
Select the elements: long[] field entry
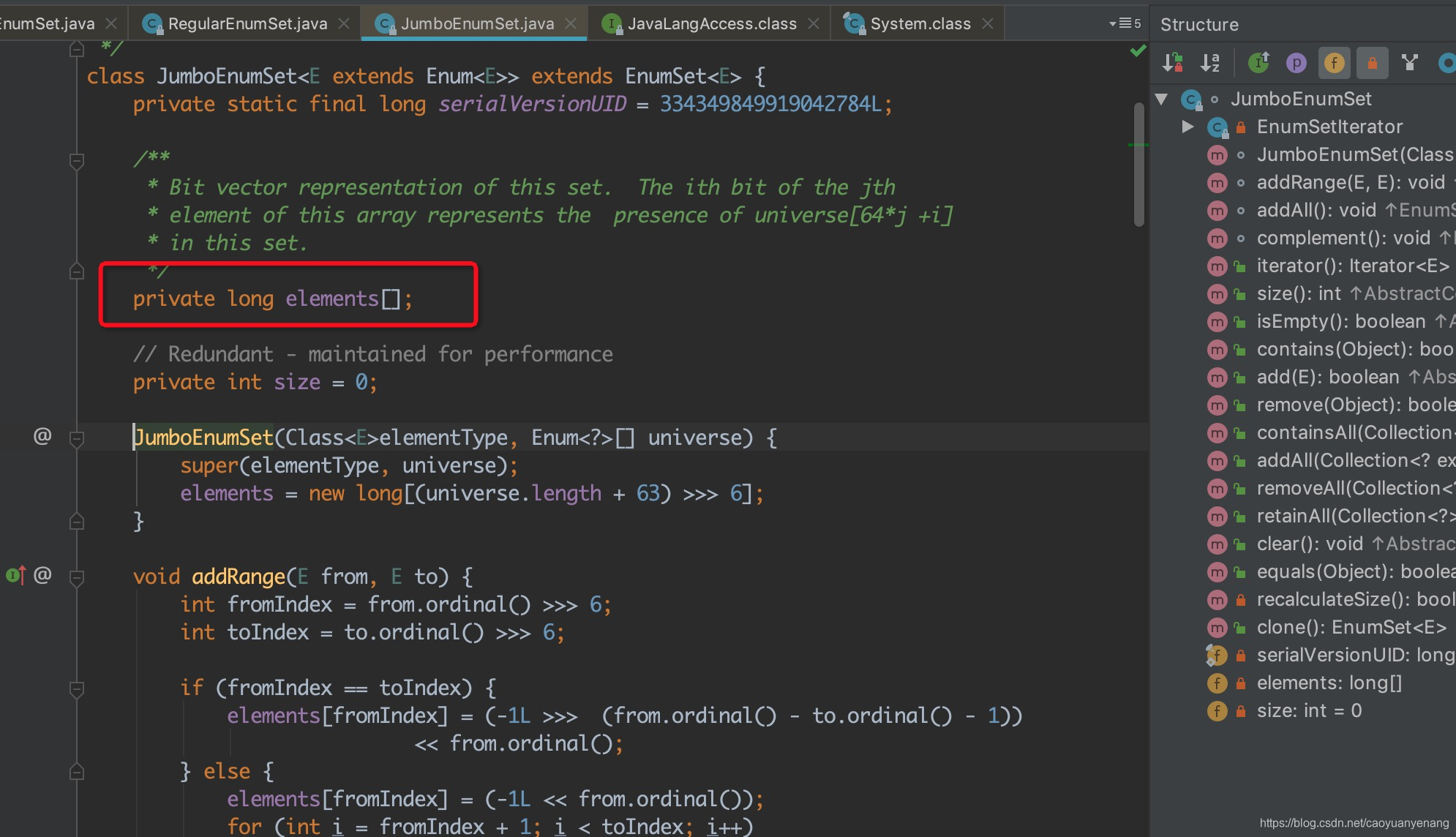1329,683
